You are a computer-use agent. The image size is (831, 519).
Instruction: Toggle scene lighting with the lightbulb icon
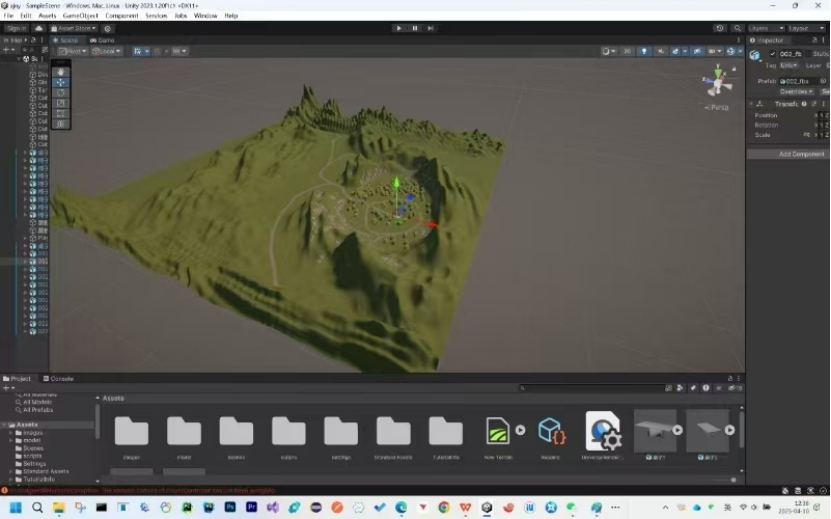tap(644, 51)
